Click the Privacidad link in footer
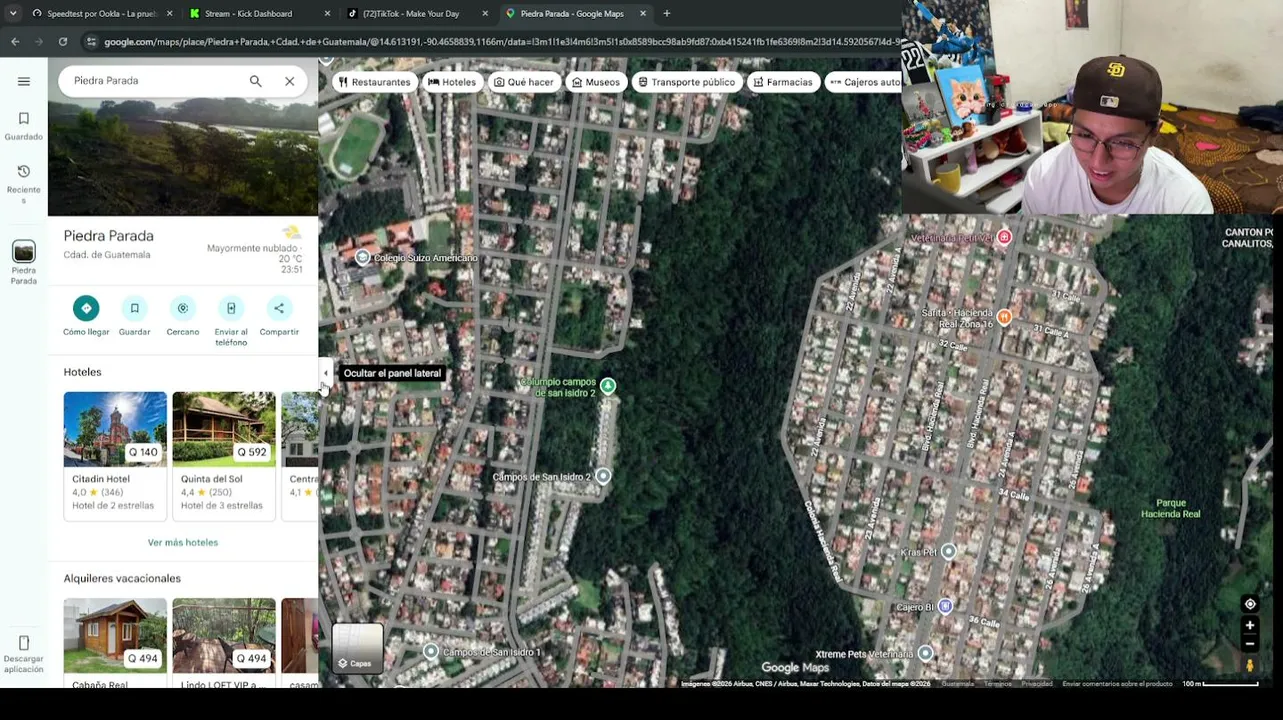This screenshot has height=720, width=1283. (x=1037, y=684)
